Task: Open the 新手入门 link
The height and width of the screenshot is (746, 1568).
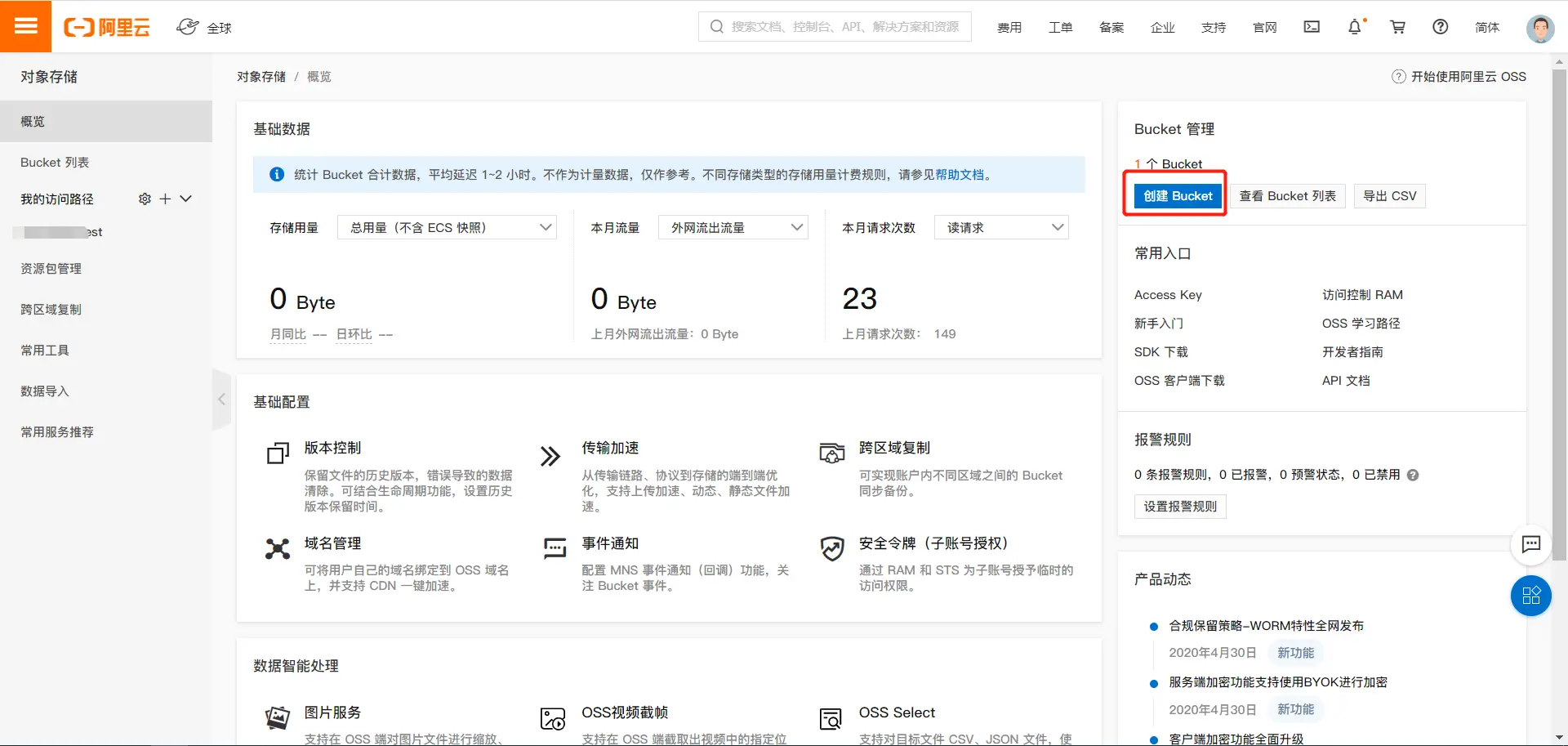Action: [1159, 324]
